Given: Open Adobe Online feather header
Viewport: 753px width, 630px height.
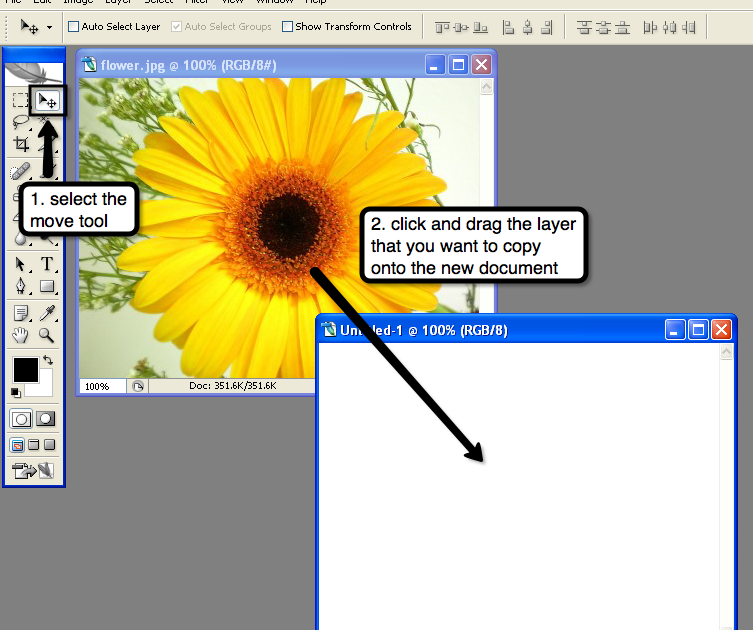Looking at the screenshot, I should click(x=34, y=73).
